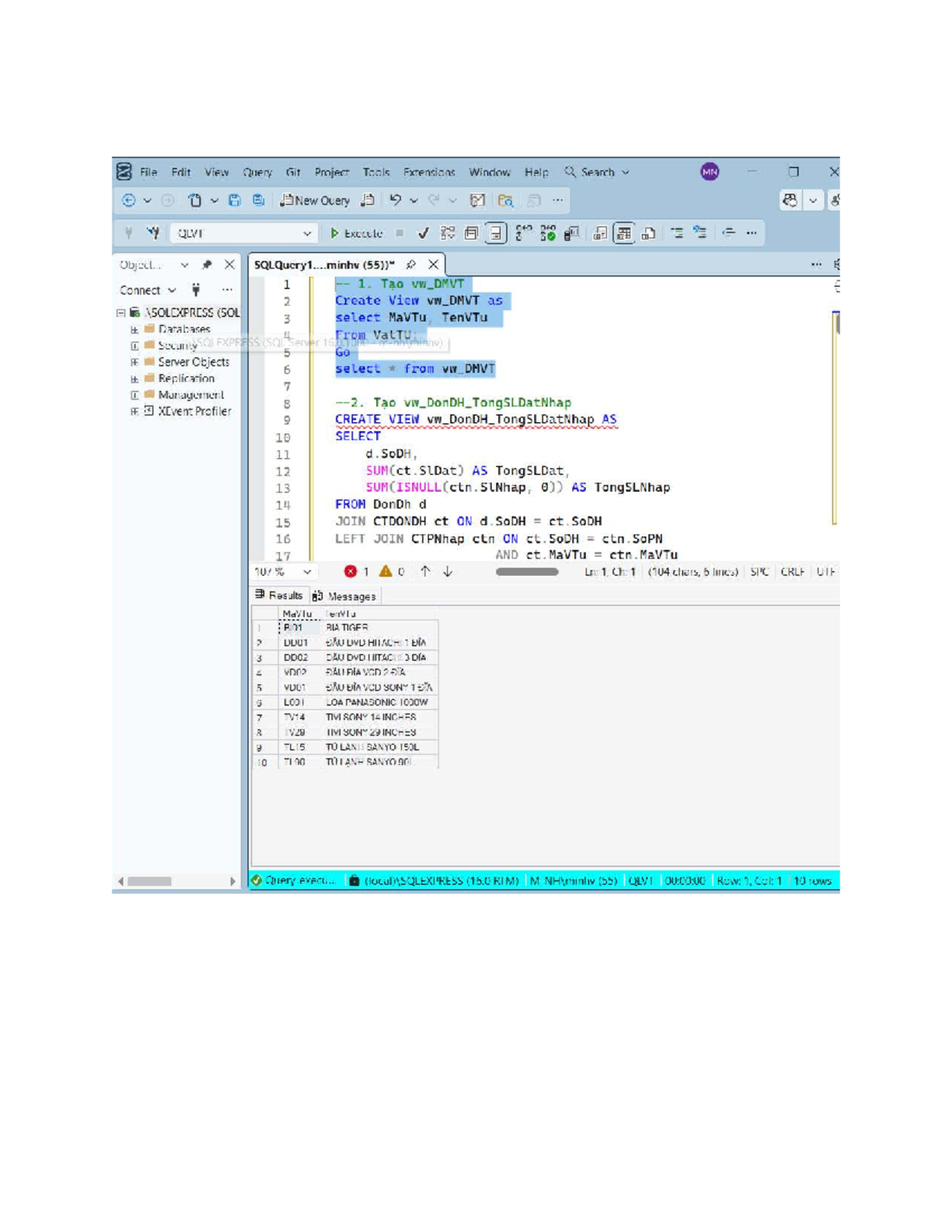This screenshot has width=952, height=1232.
Task: Close the SQLQuery1 tab
Action: coord(433,265)
